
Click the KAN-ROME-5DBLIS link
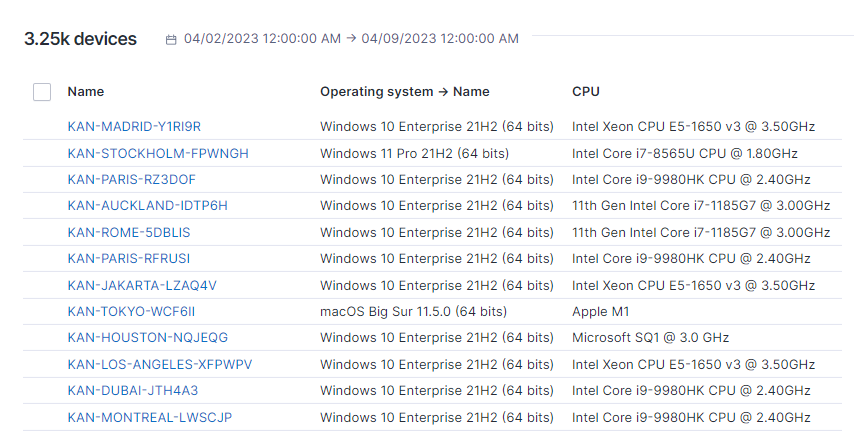pos(129,233)
